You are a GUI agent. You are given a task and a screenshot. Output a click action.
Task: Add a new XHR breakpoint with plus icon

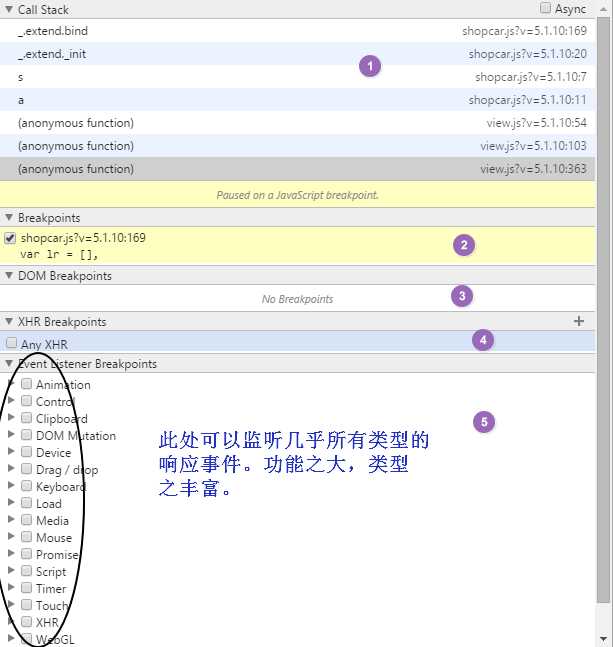click(579, 321)
